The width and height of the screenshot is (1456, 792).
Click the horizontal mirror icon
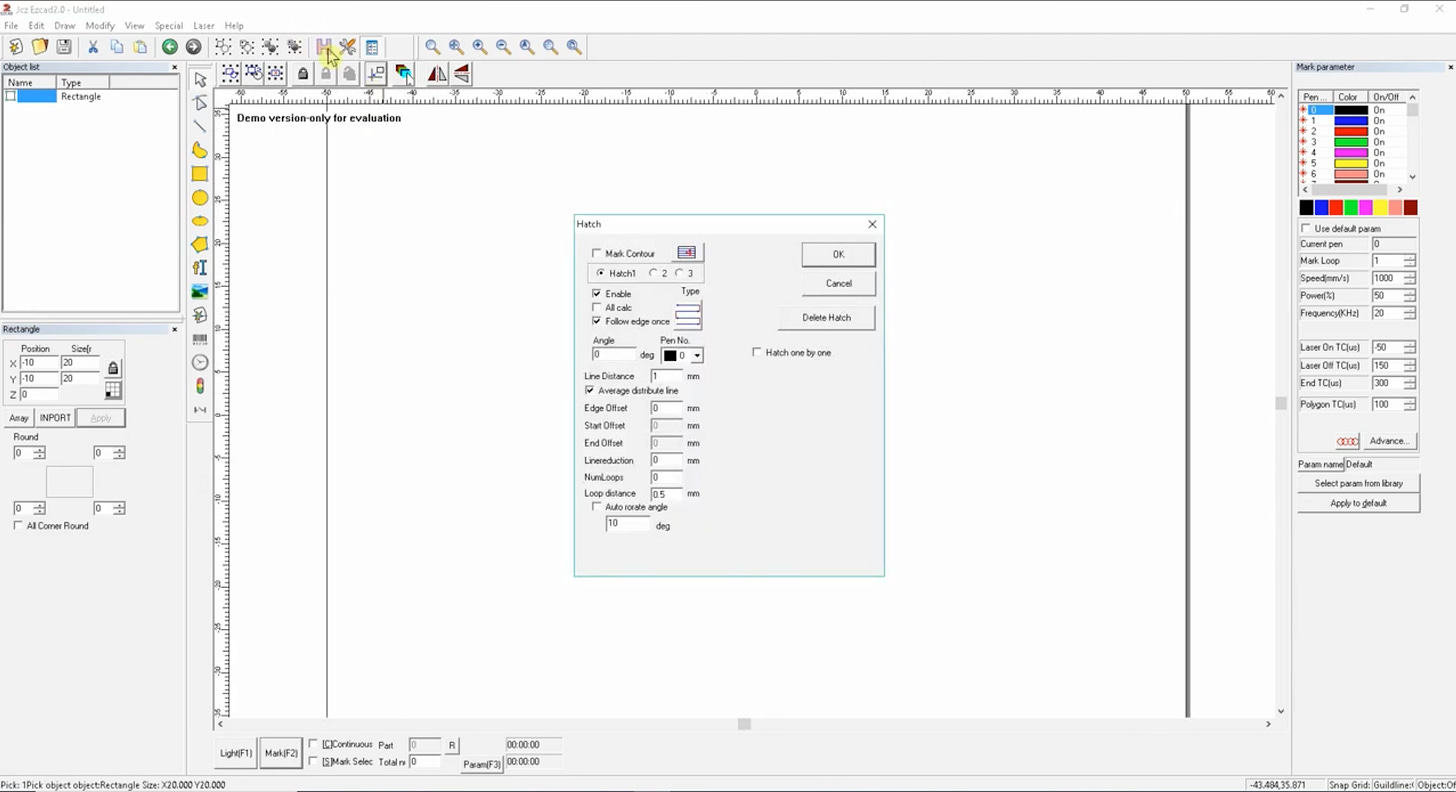[437, 73]
